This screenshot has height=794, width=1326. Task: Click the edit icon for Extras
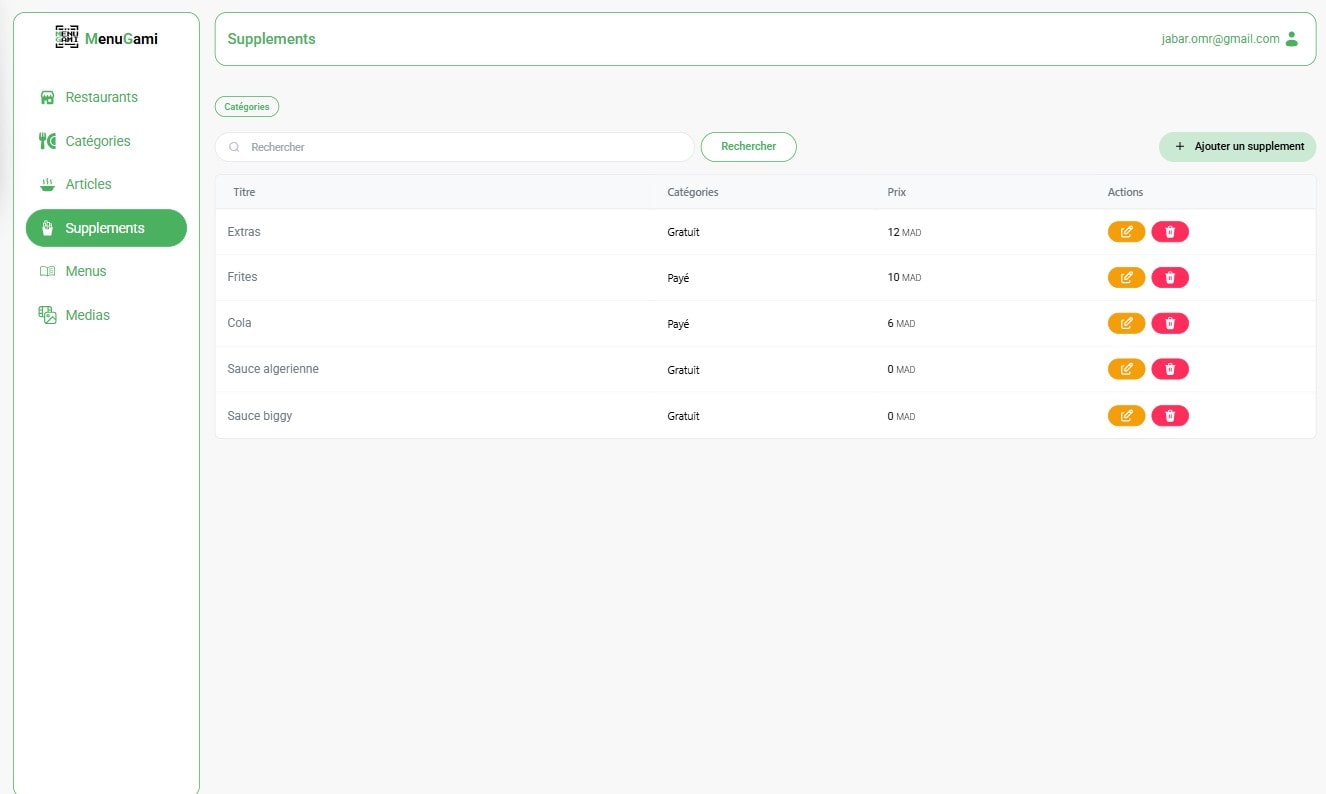[1126, 232]
